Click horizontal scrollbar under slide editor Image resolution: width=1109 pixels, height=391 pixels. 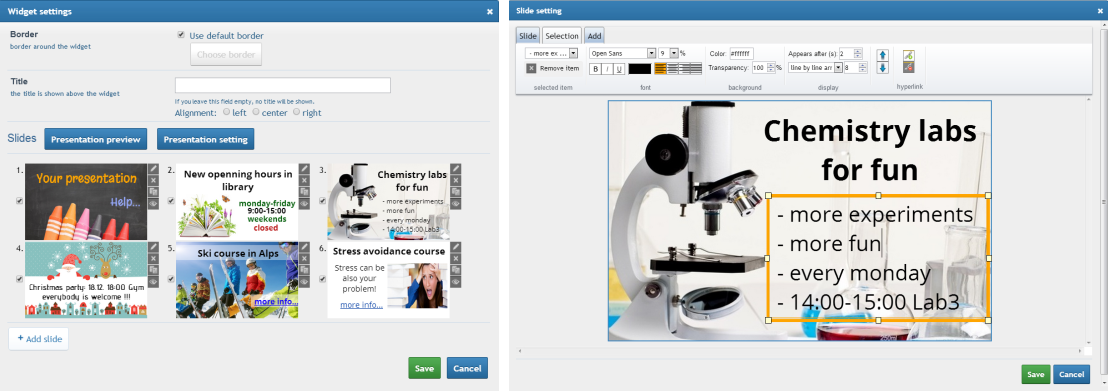coord(801,350)
